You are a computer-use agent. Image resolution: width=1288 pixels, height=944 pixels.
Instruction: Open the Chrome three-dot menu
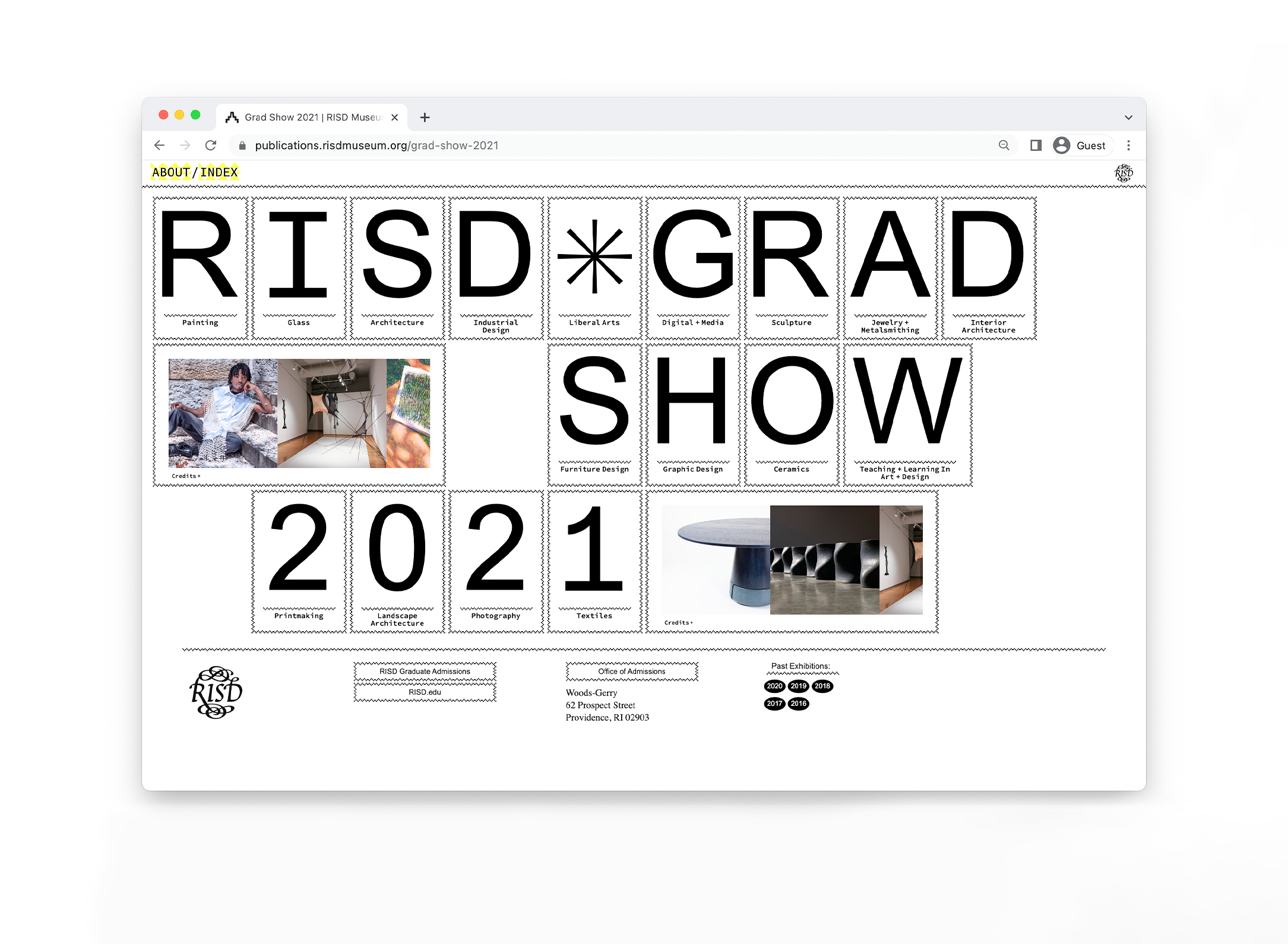click(x=1128, y=145)
